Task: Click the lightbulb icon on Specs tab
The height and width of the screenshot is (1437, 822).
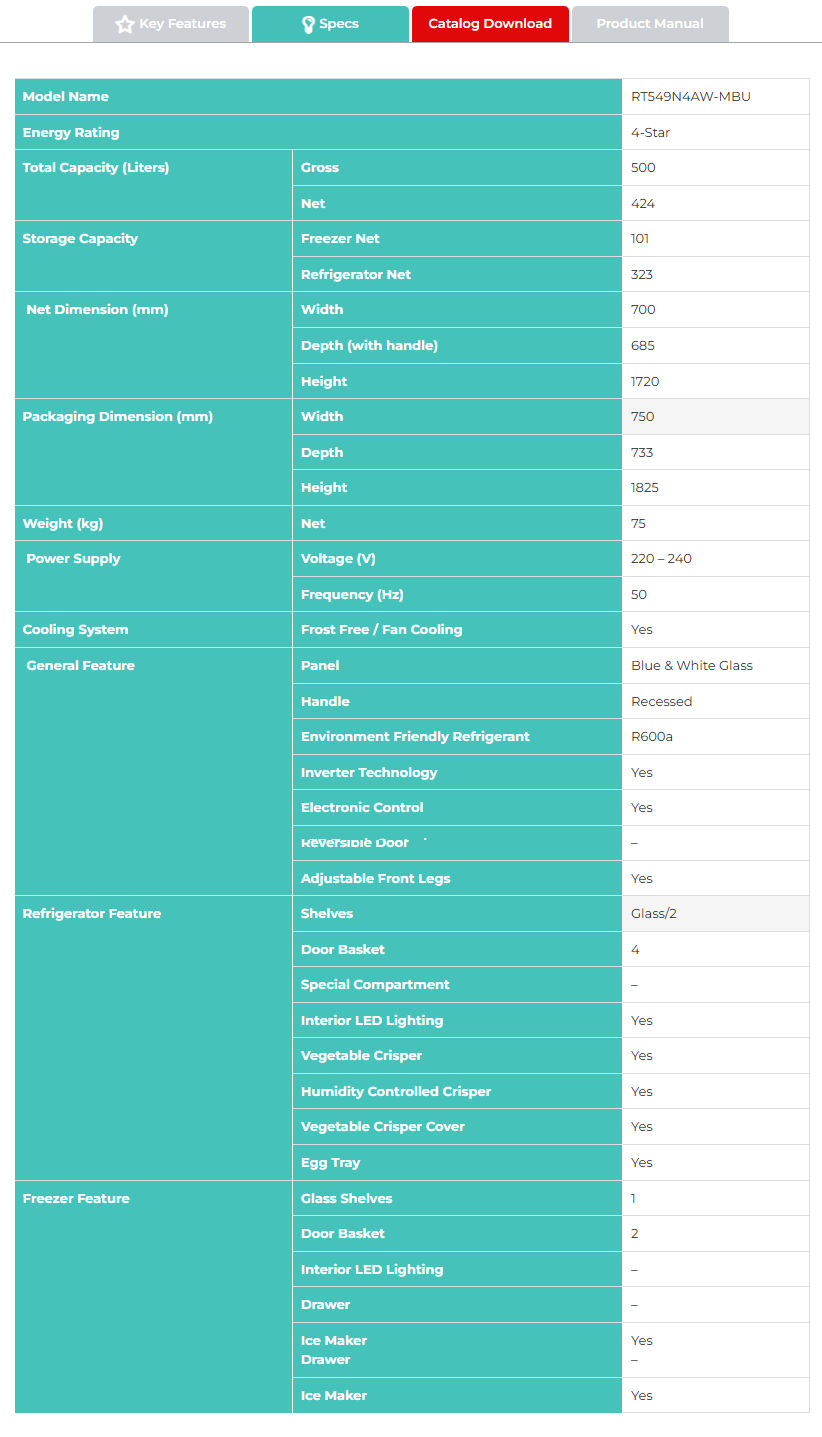Action: point(308,24)
